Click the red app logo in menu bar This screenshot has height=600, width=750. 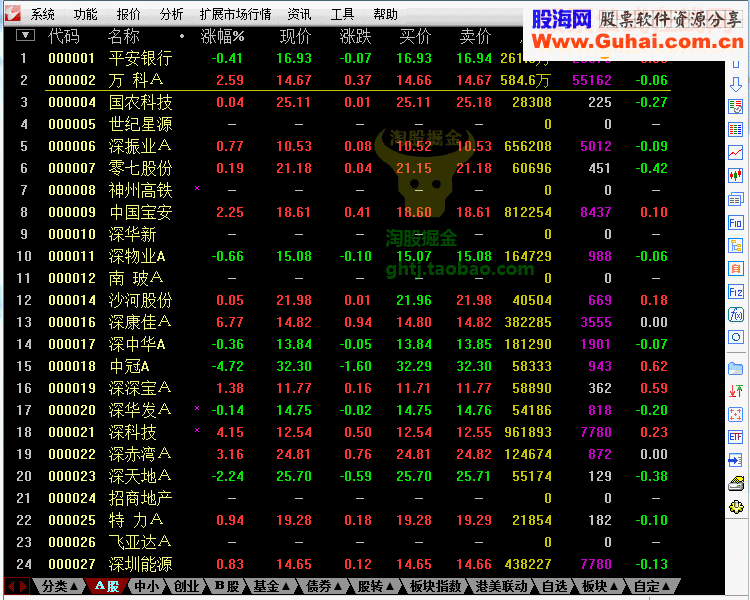pyautogui.click(x=12, y=13)
